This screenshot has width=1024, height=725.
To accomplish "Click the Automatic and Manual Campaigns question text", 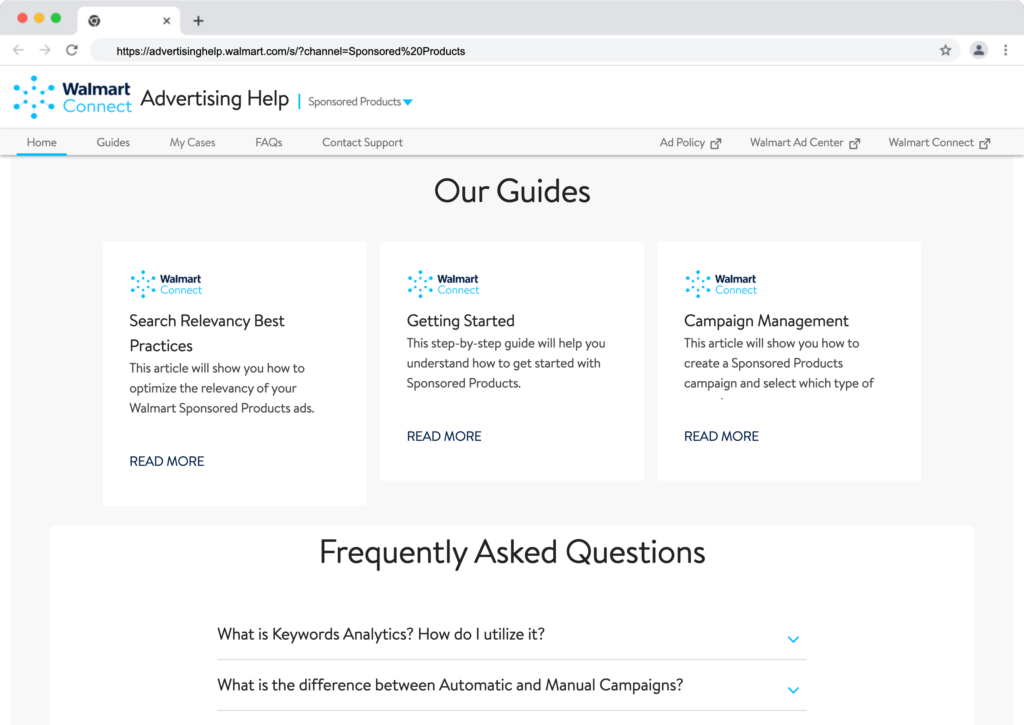I will pos(450,685).
